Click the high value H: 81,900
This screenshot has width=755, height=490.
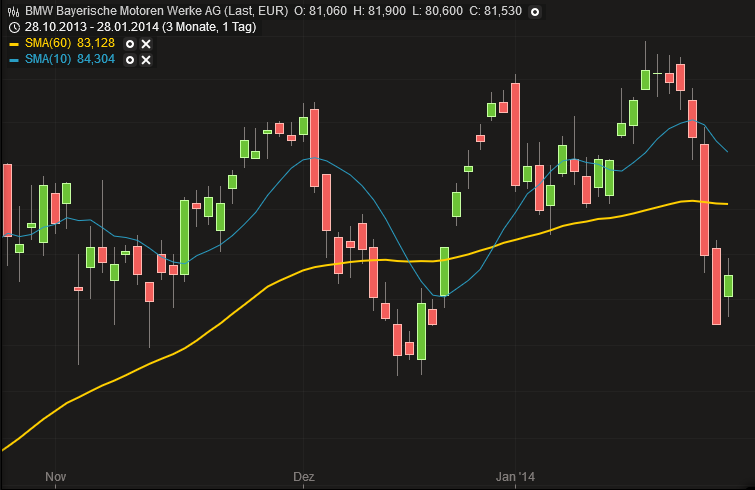pos(379,11)
